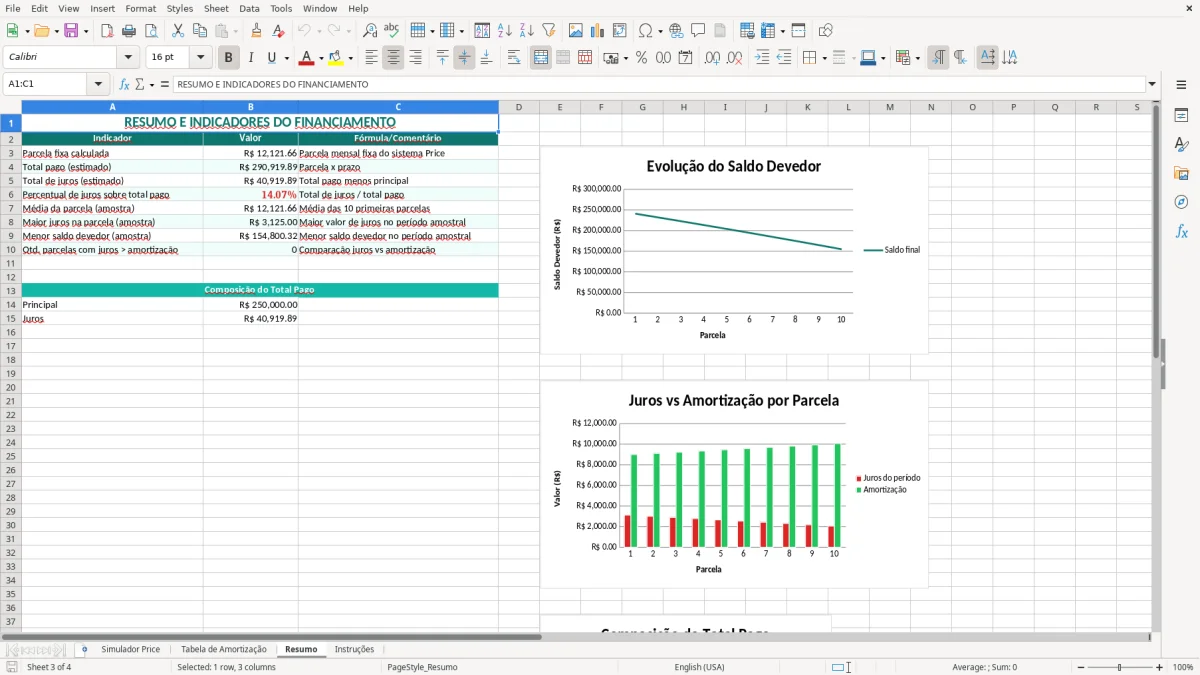The image size is (1200, 675).
Task: Click the formula input line
Action: coord(659,84)
